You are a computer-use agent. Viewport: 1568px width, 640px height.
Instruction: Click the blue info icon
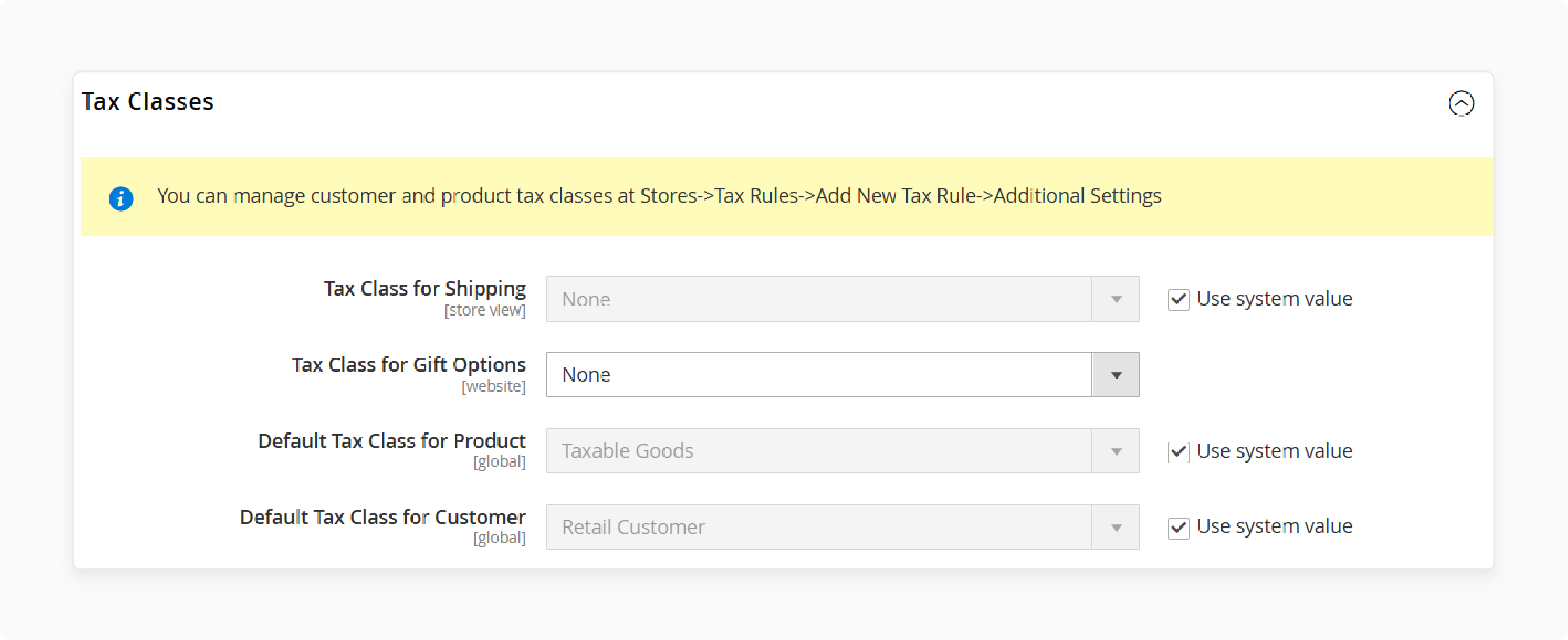(x=120, y=198)
